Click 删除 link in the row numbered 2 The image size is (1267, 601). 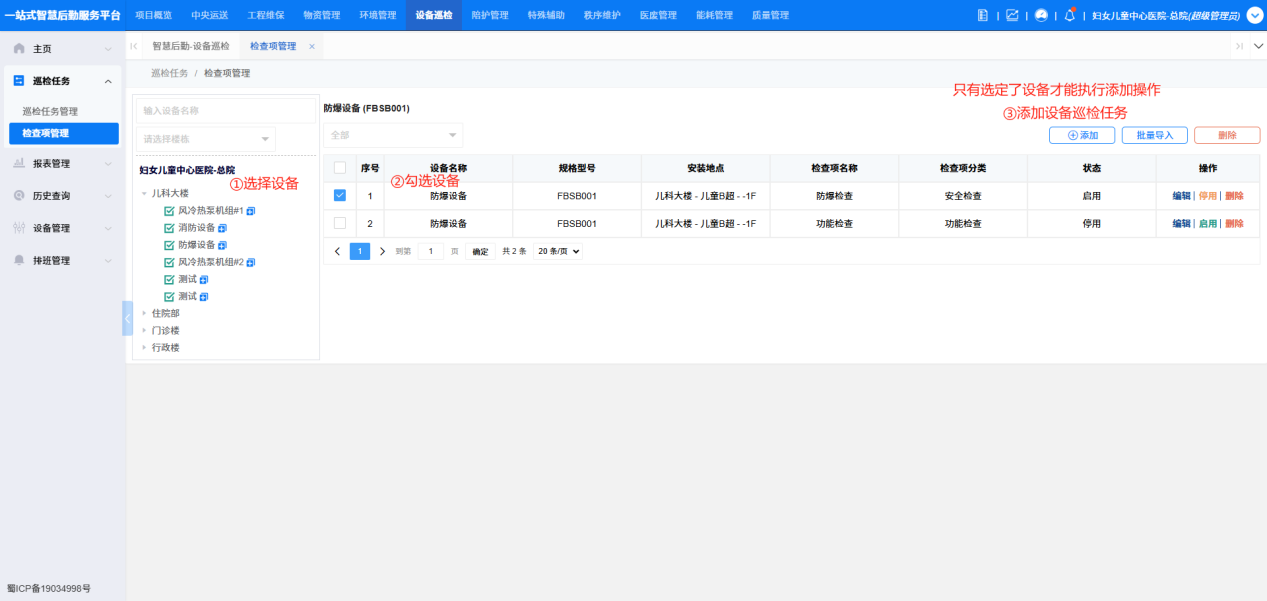[x=1234, y=223]
